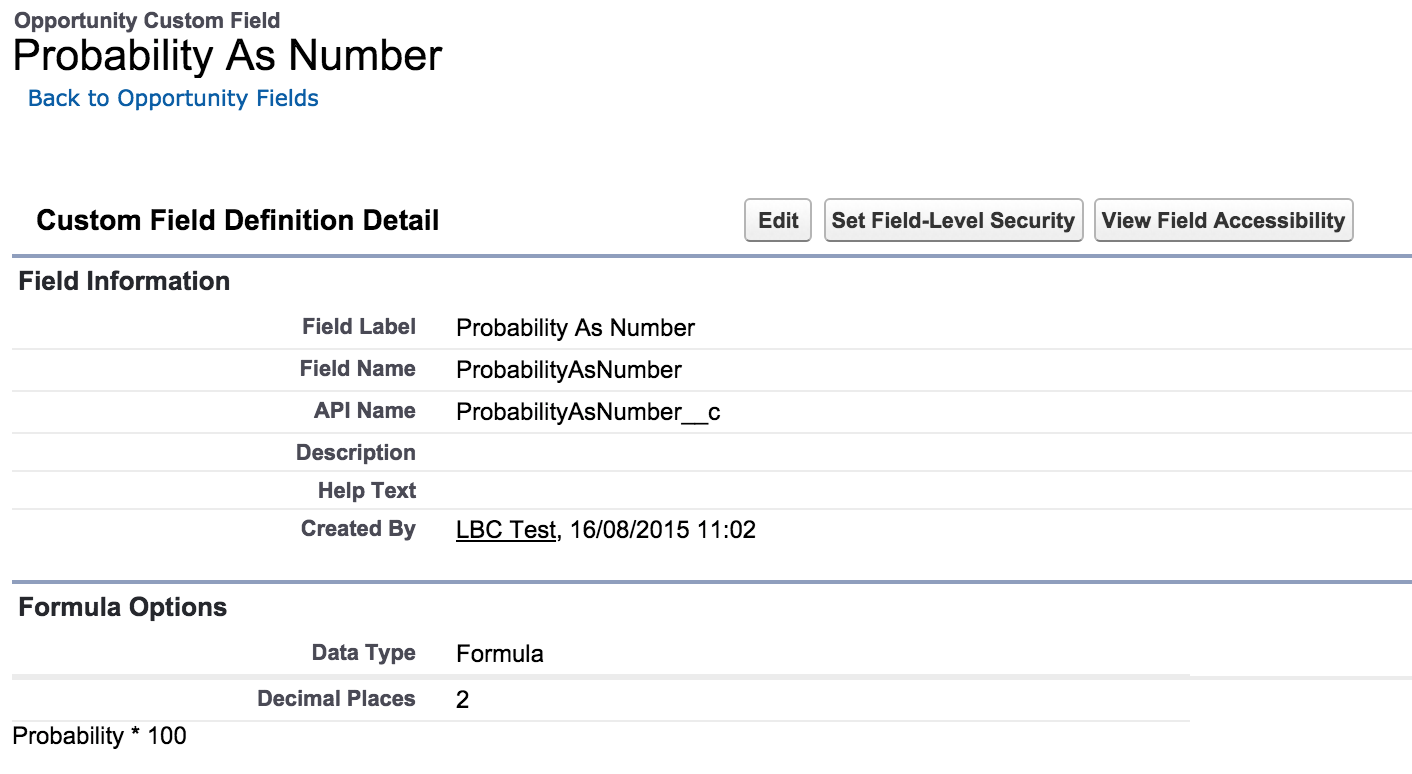Click the Help Text row label

point(366,491)
